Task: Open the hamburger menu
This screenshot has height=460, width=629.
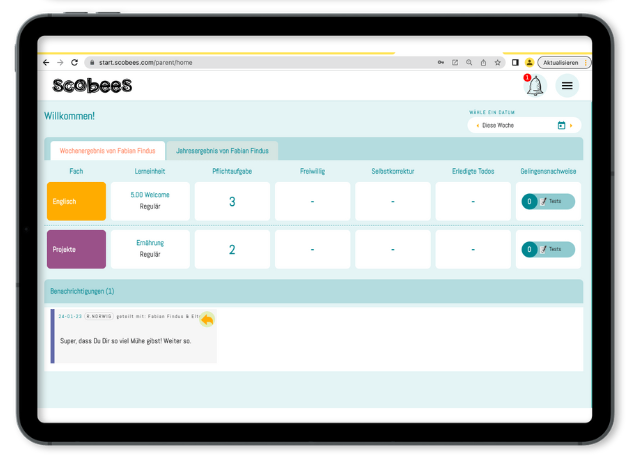Action: click(x=567, y=85)
